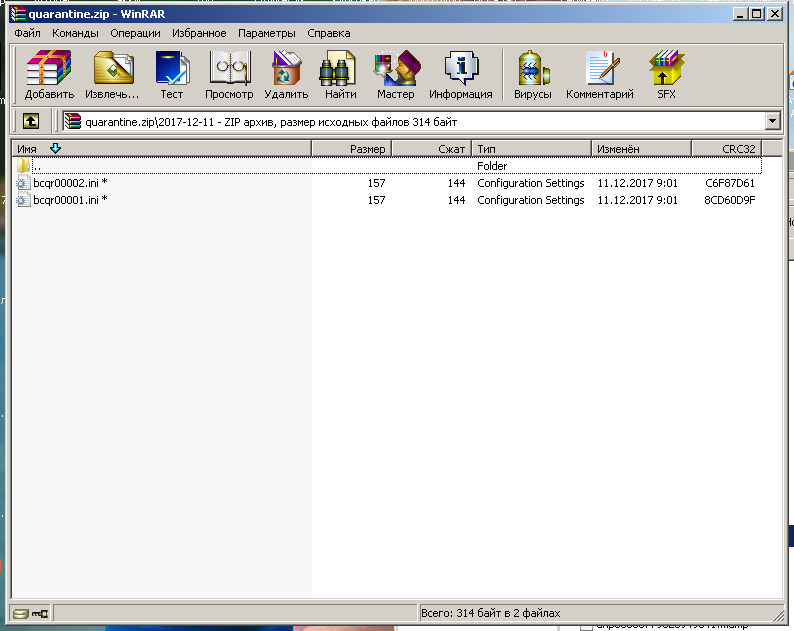Expand the archive path dropdown
Viewport: 794px width, 631px height.
[771, 121]
